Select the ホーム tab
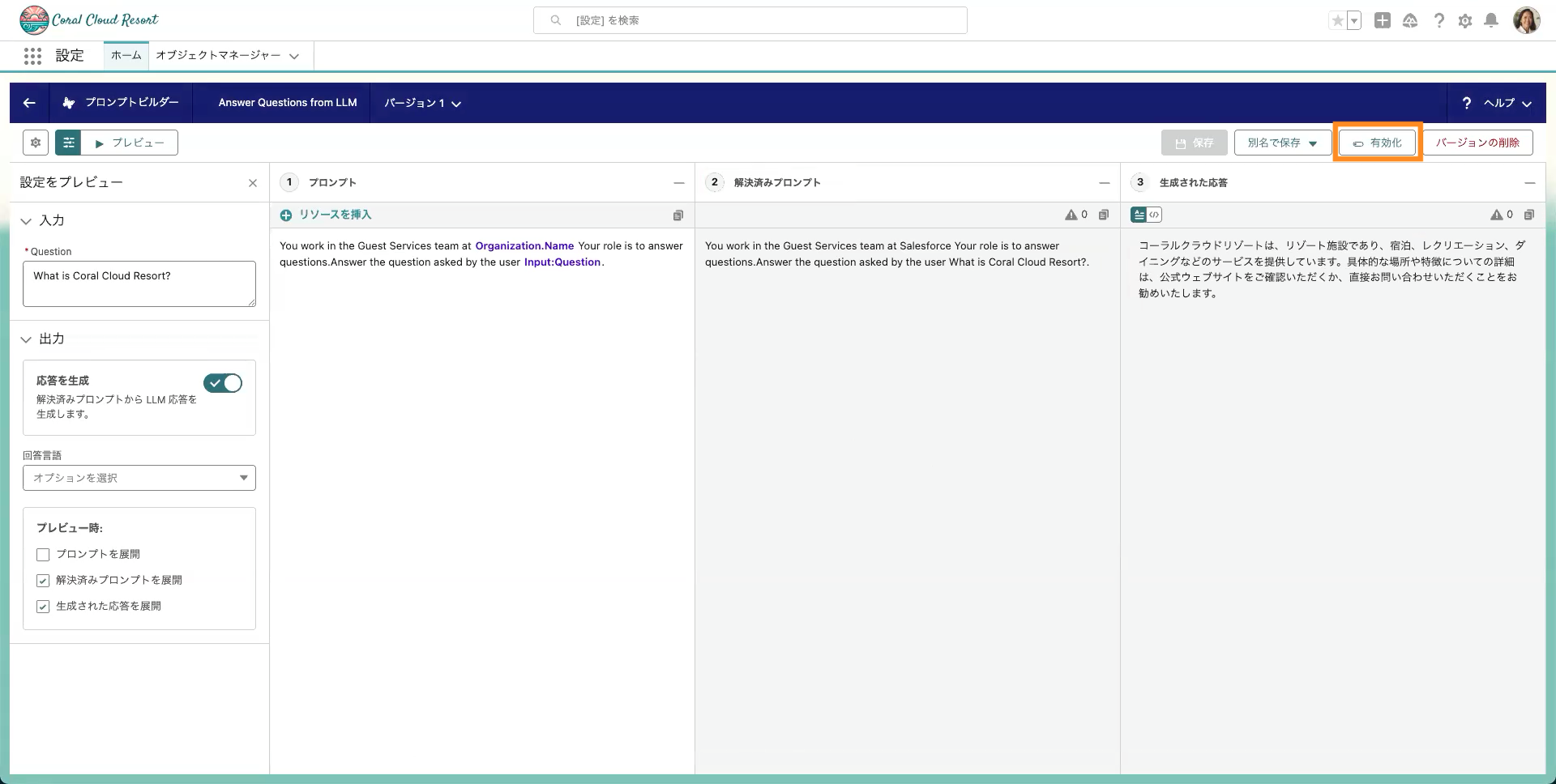 [126, 55]
